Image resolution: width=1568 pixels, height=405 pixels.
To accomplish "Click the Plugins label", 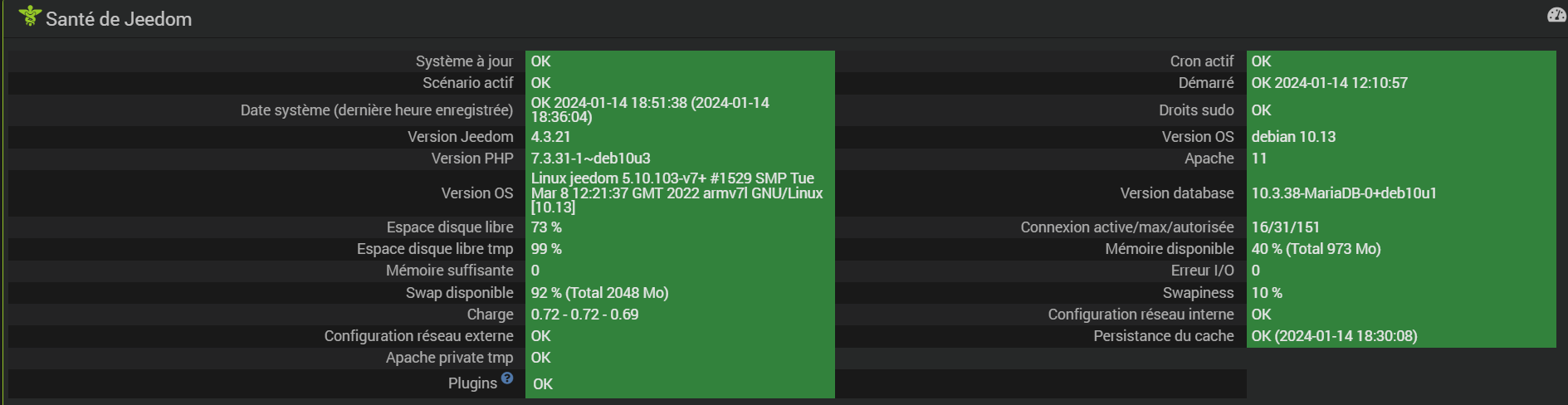I will [472, 383].
